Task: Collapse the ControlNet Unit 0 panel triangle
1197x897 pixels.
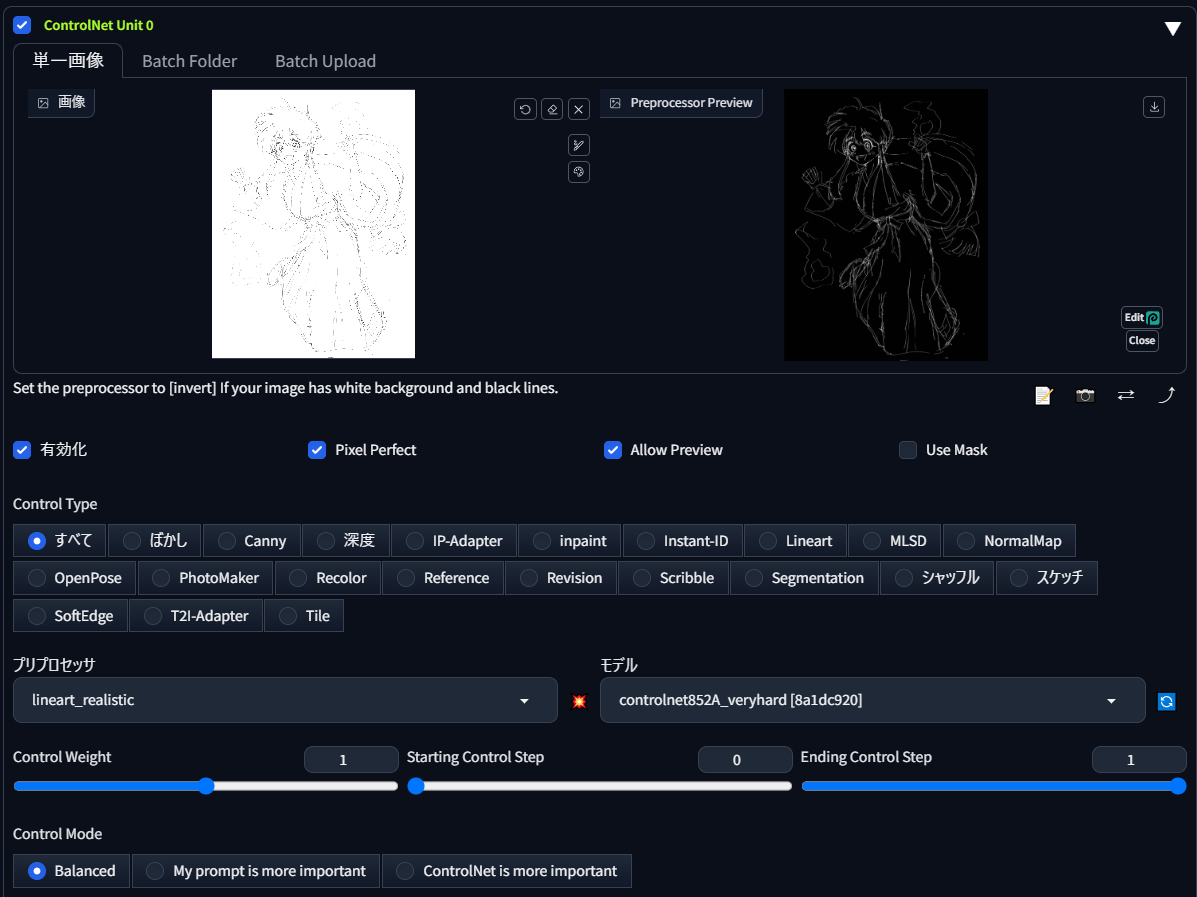Action: click(x=1173, y=28)
